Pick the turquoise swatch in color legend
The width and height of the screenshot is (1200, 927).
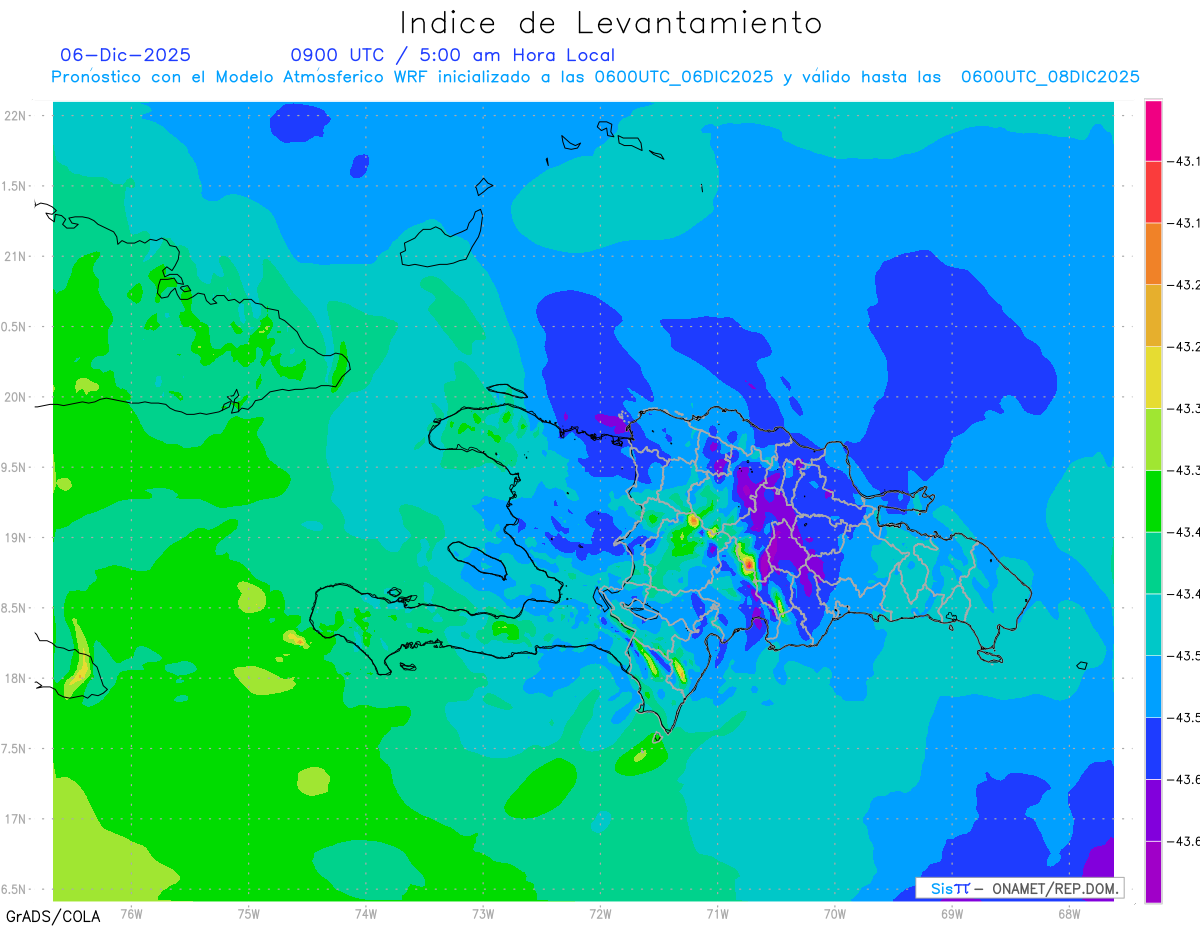[1153, 625]
